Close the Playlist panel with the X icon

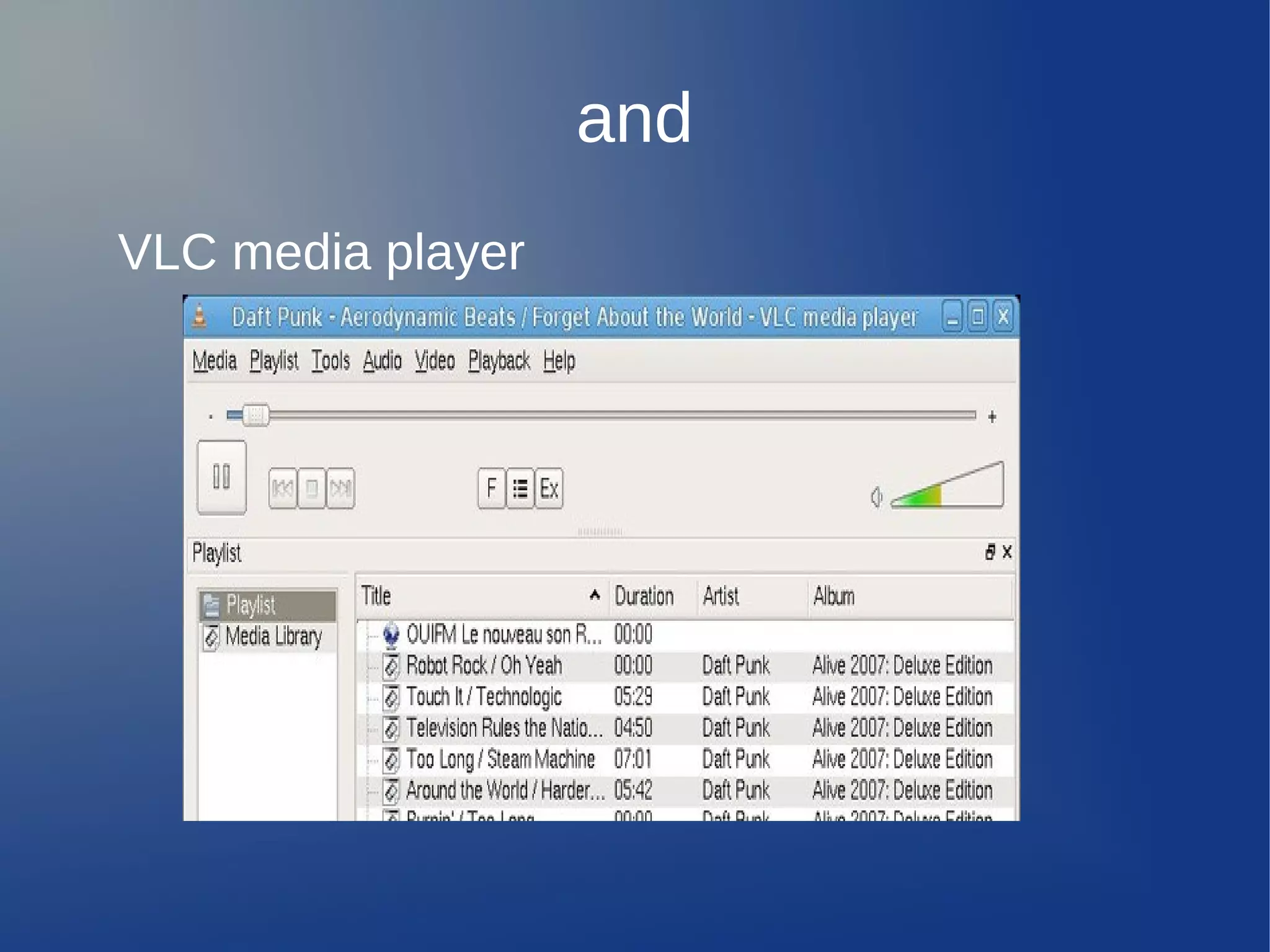pos(1007,551)
